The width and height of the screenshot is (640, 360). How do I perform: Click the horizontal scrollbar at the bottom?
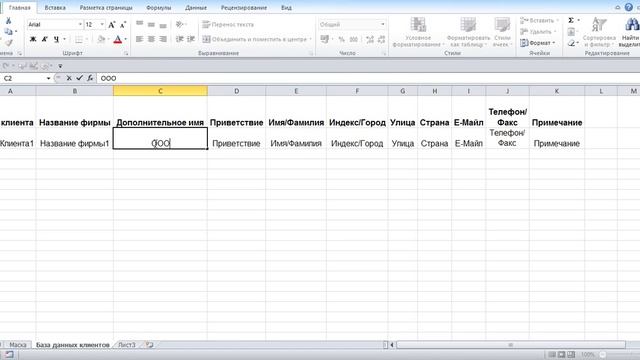click(x=511, y=345)
